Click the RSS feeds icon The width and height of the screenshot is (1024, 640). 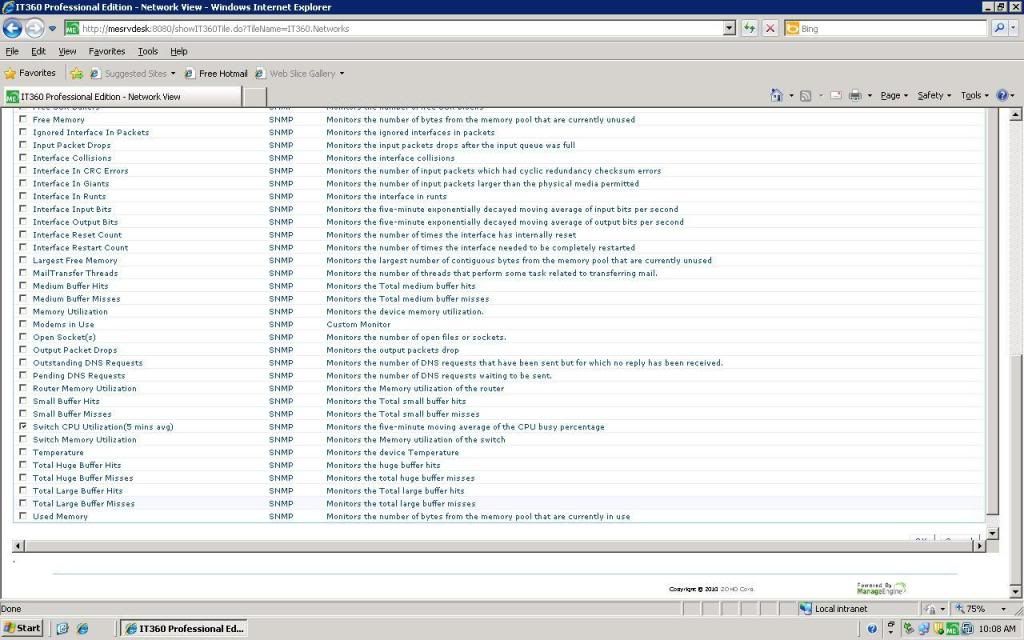click(806, 95)
